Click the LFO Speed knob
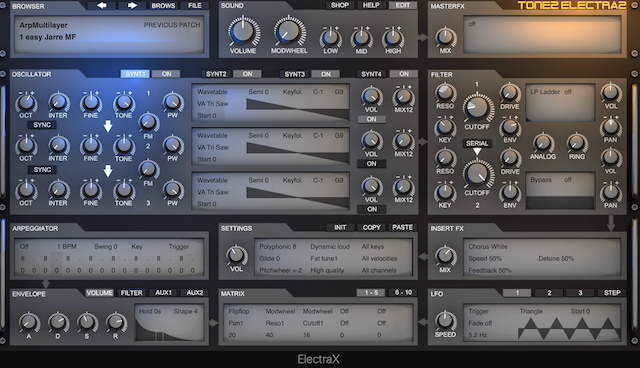Image resolution: width=640 pixels, height=368 pixels. (445, 320)
